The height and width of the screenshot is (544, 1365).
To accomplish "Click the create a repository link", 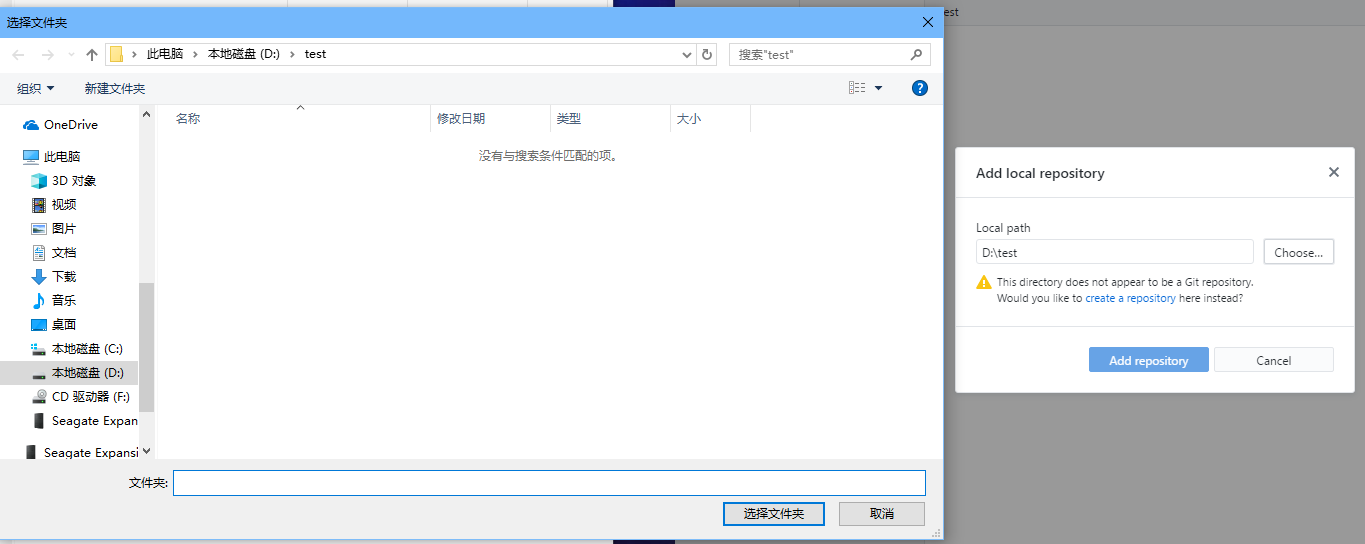I will [x=1130, y=298].
